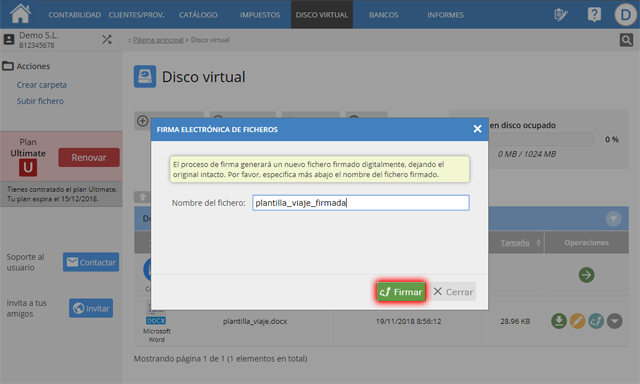
Task: Expand more options arrow for plantilla_viaje.docx
Action: (614, 321)
